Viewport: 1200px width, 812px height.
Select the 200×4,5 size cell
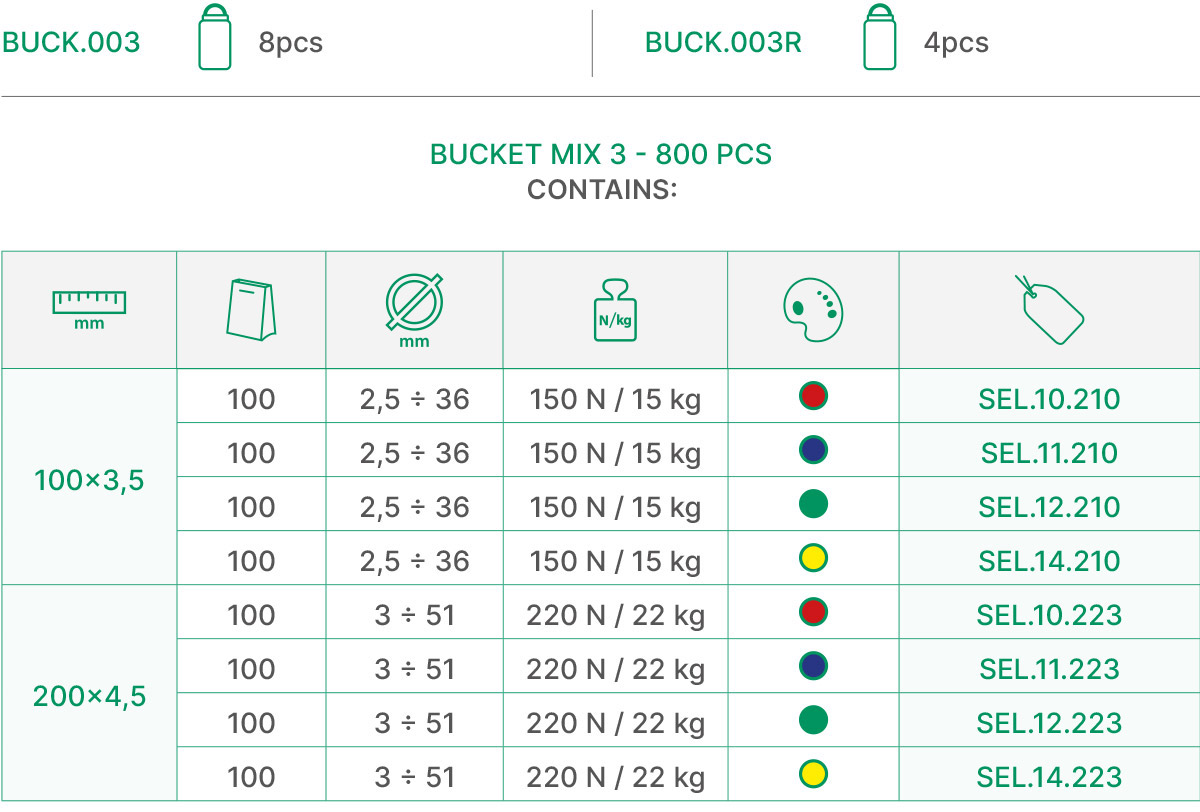[x=89, y=696]
